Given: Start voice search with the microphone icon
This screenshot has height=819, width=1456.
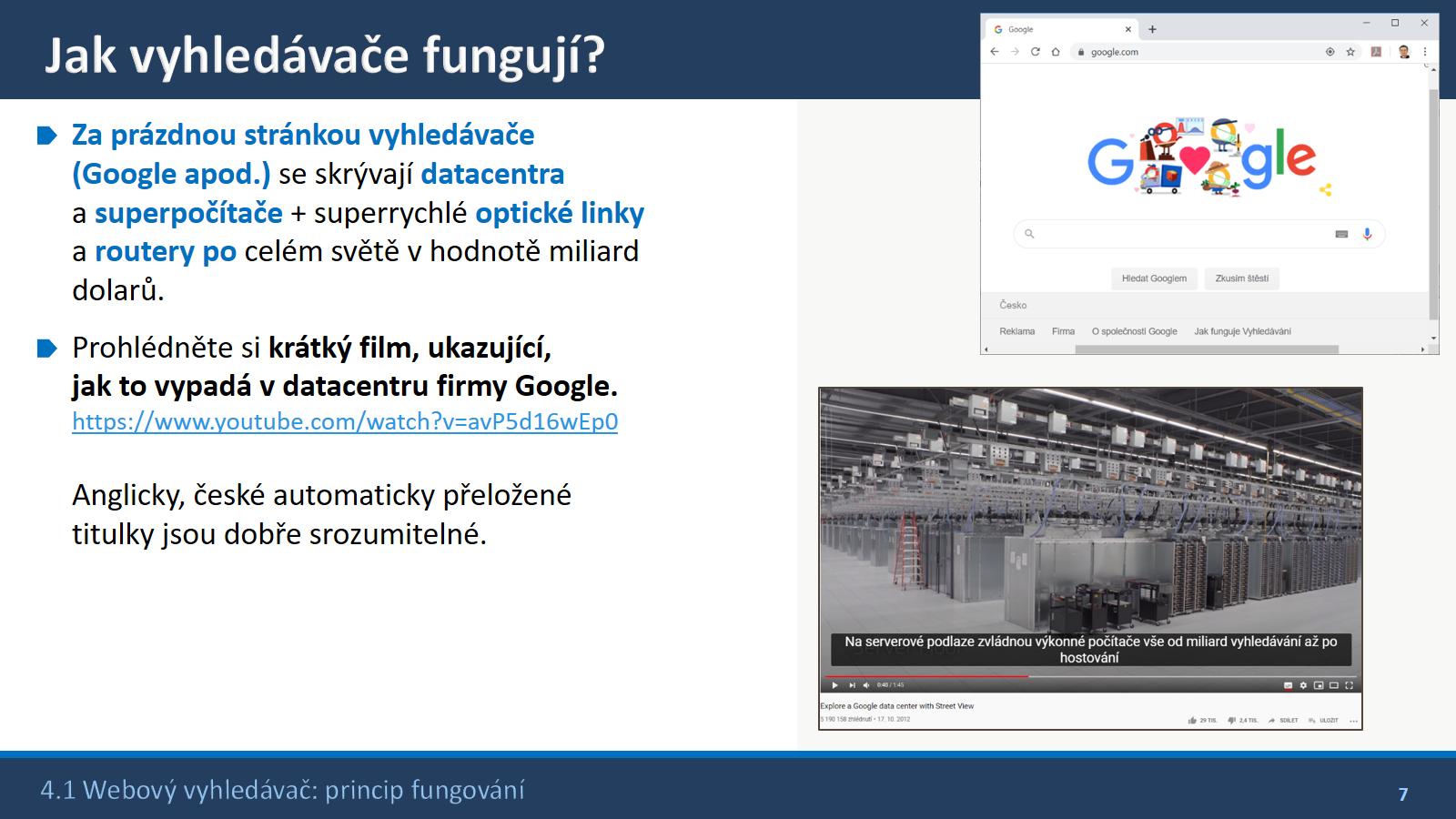Looking at the screenshot, I should click(1367, 234).
